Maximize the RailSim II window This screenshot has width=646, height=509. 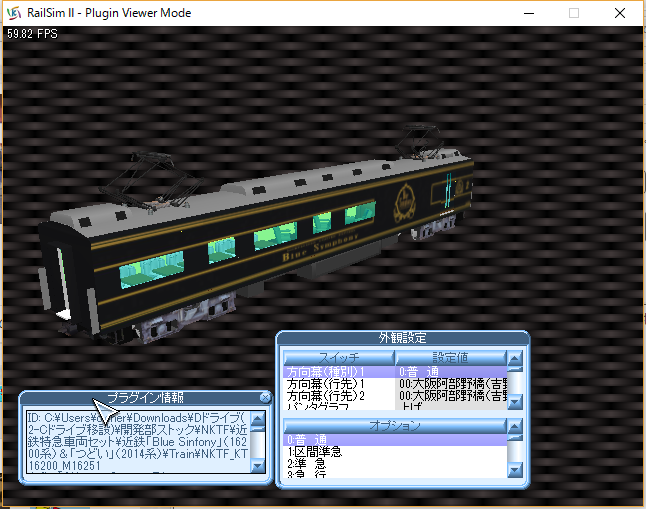pos(574,13)
